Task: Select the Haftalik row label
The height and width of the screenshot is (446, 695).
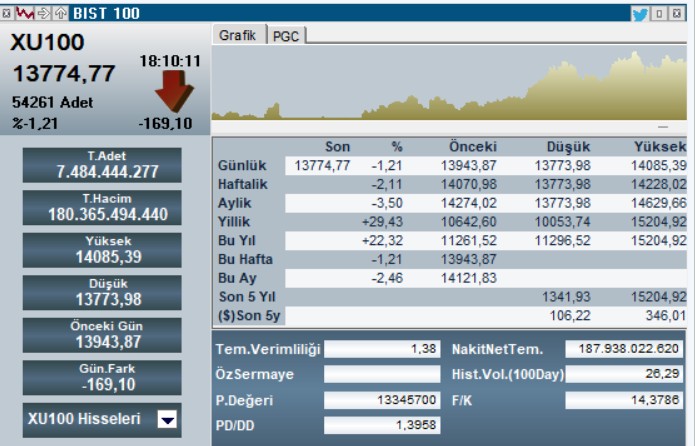Action: [243, 184]
